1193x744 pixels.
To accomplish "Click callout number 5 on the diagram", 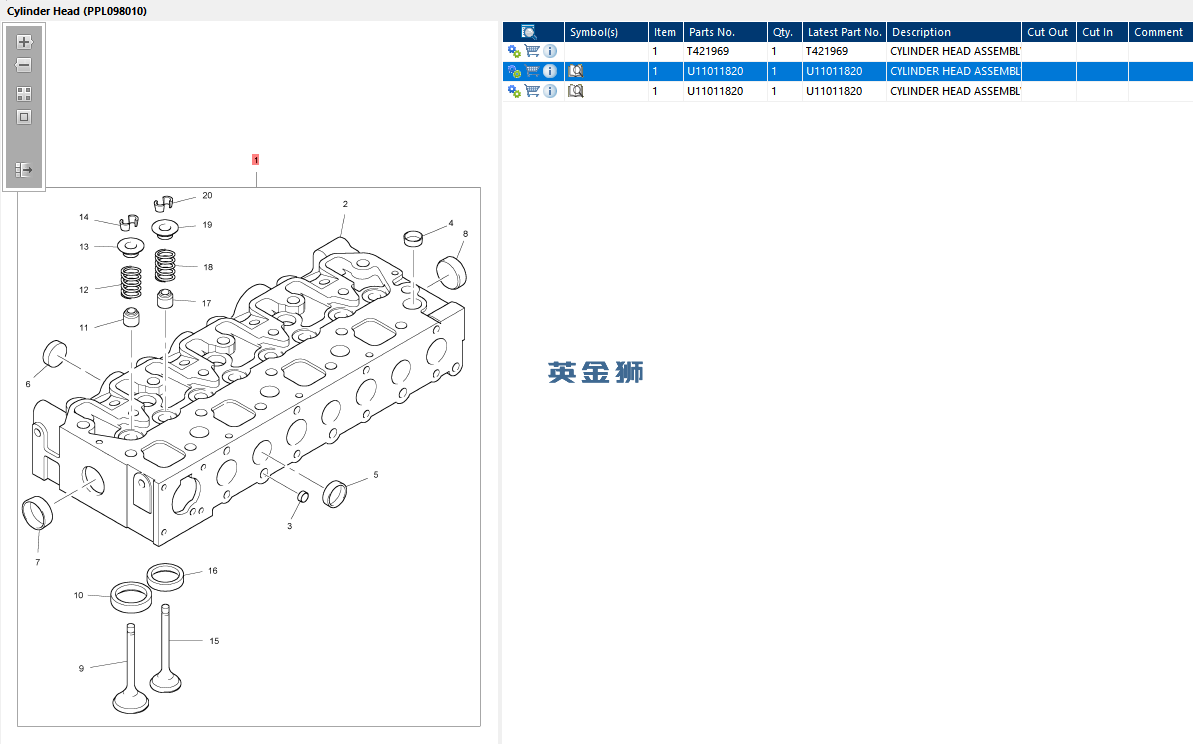I will coord(375,475).
